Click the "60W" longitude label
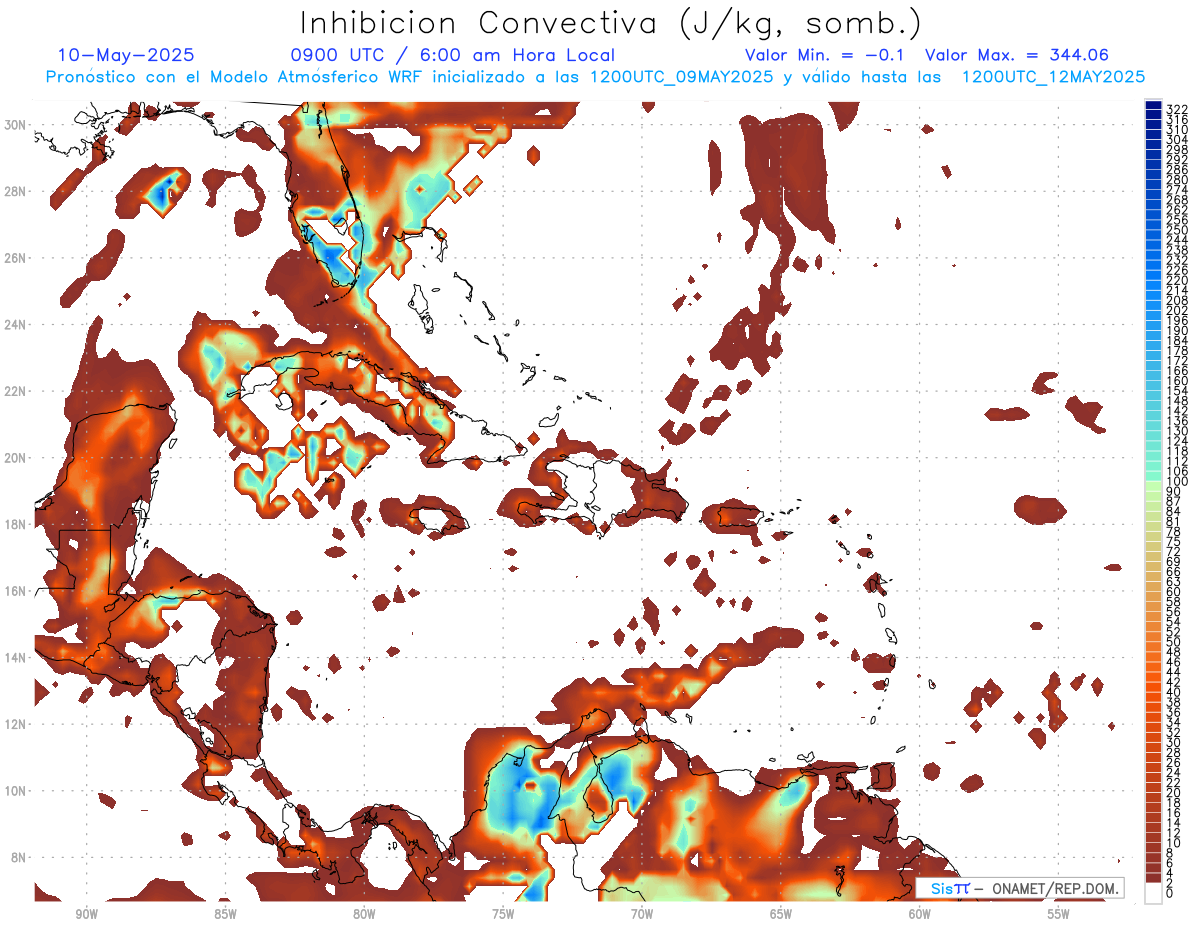This screenshot has width=1200, height=927. (920, 913)
